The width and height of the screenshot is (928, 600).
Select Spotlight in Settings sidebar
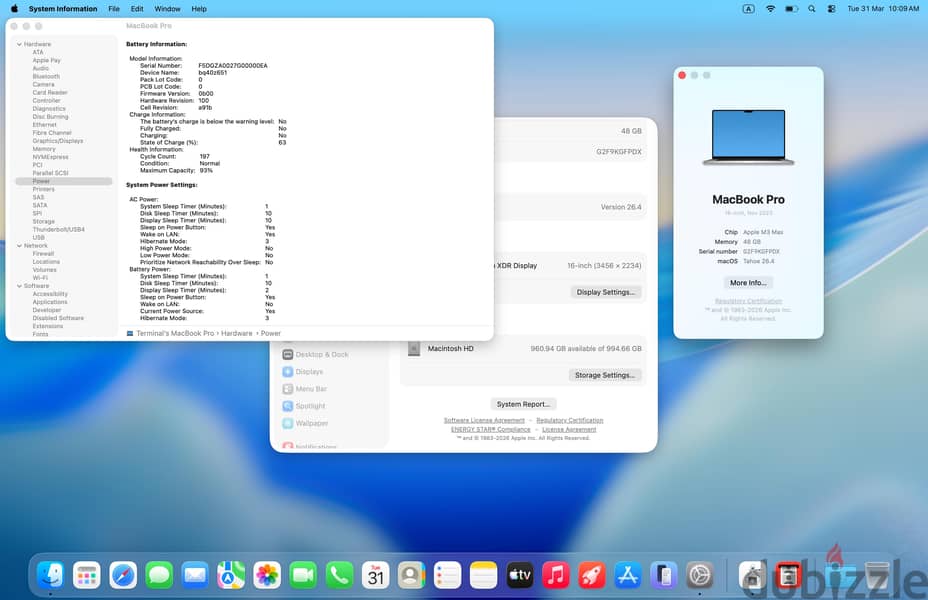point(304,406)
